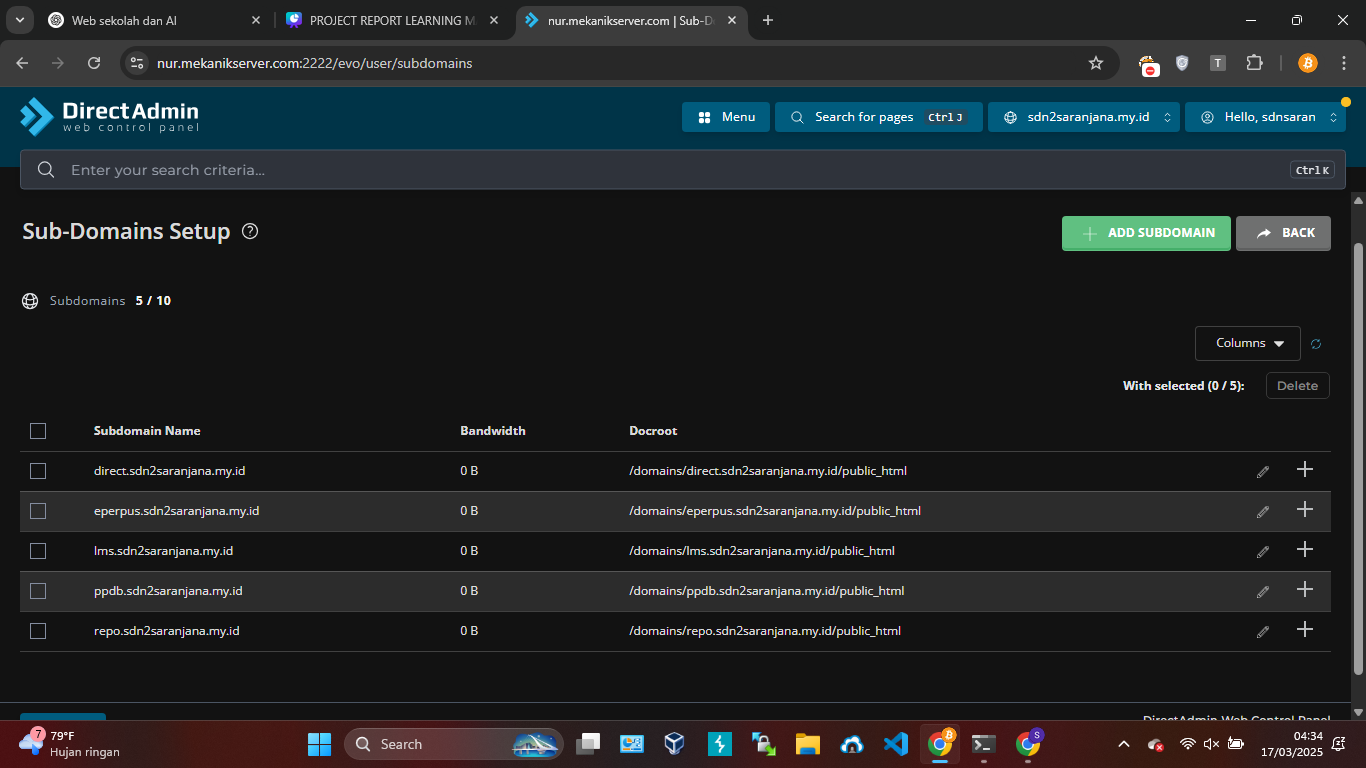Go back in browser history

(22, 63)
